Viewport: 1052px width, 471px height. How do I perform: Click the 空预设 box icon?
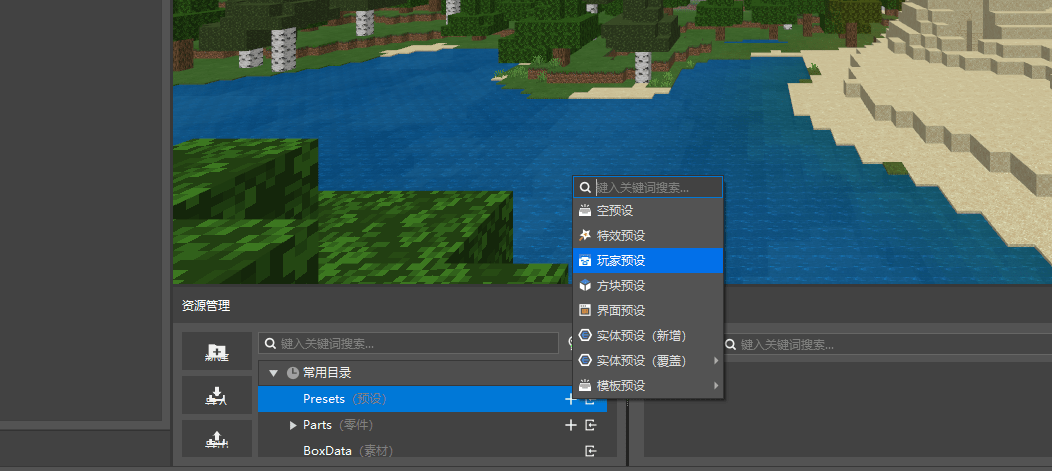pos(585,211)
